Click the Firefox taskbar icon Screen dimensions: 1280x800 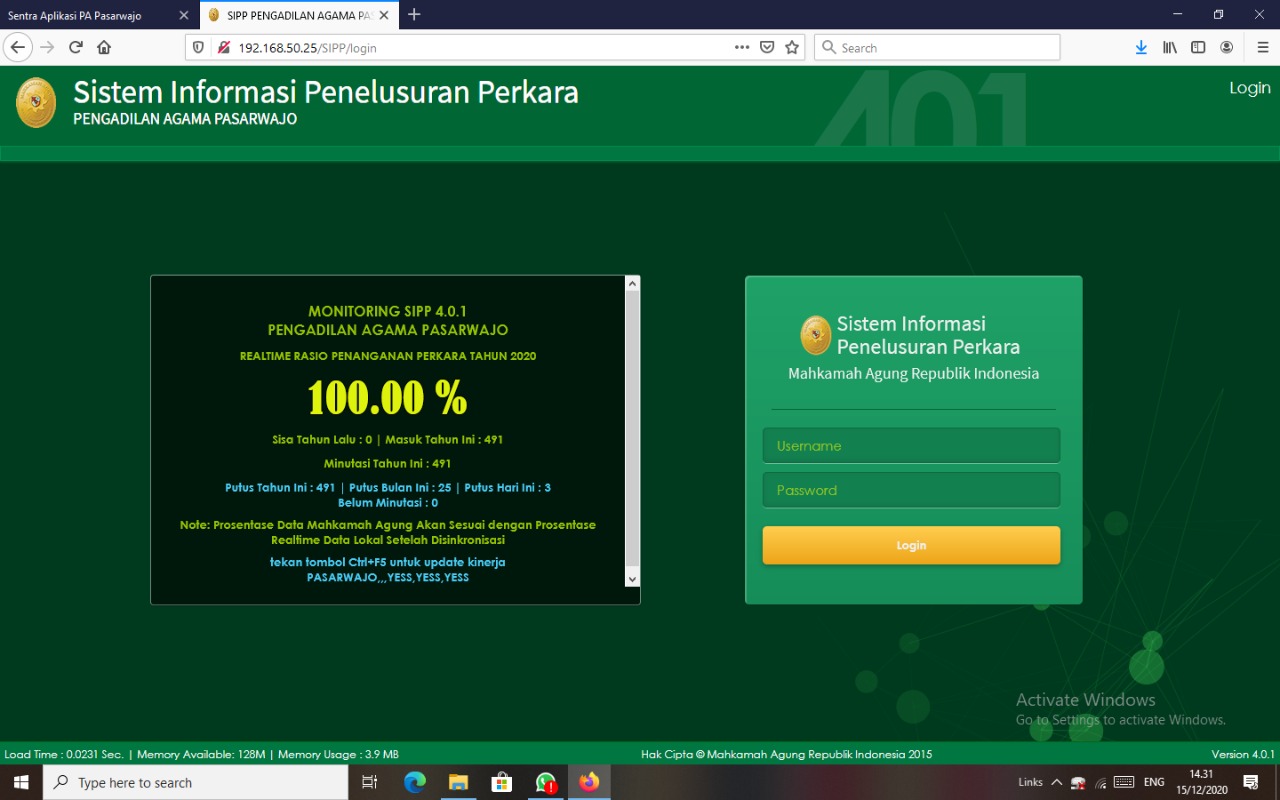coord(590,782)
